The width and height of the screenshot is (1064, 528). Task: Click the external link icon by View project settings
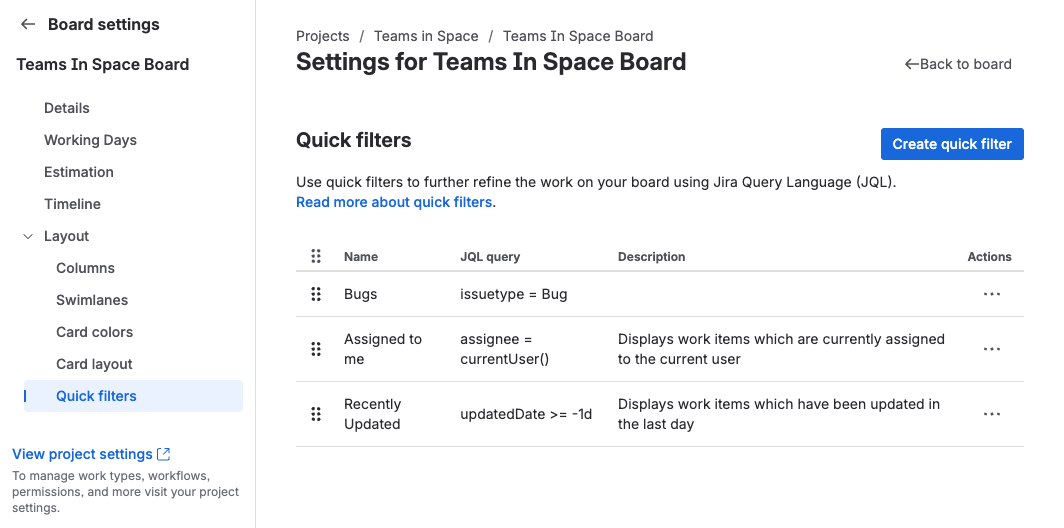click(x=164, y=454)
